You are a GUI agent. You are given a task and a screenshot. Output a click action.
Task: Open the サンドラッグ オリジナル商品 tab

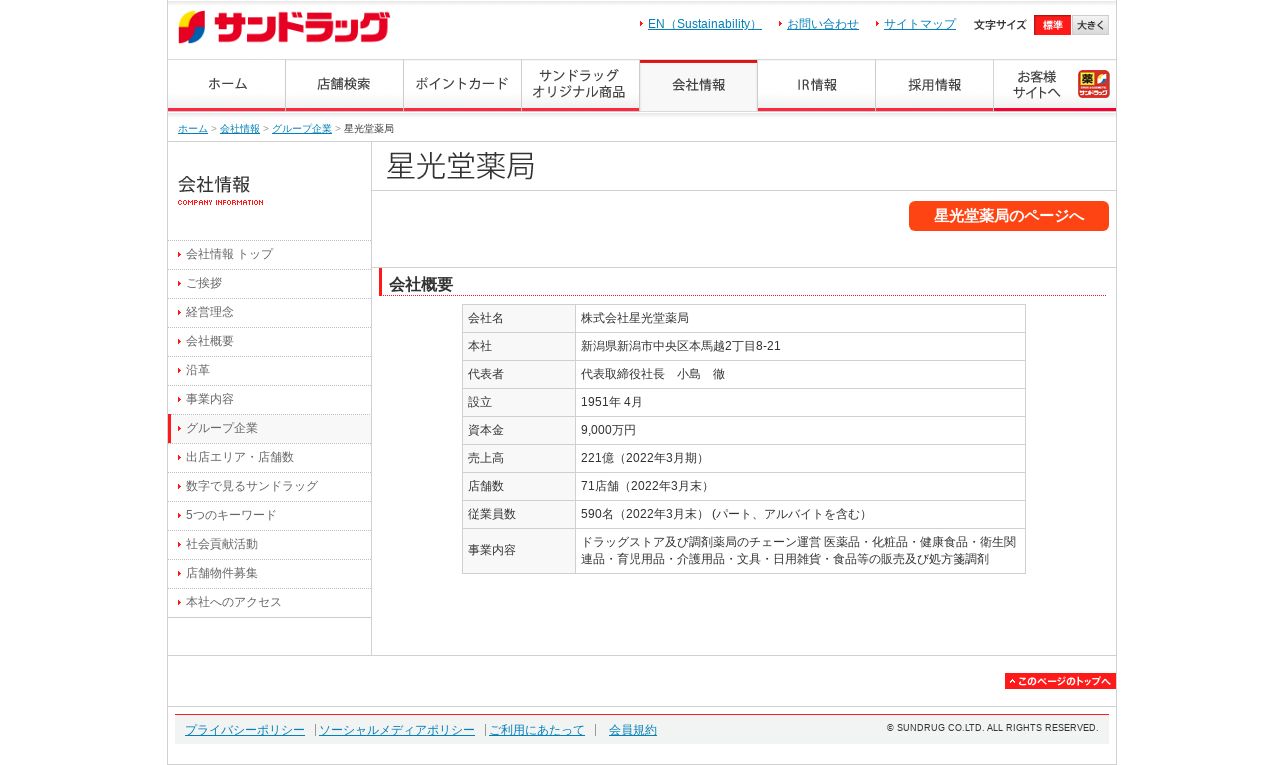[x=581, y=85]
